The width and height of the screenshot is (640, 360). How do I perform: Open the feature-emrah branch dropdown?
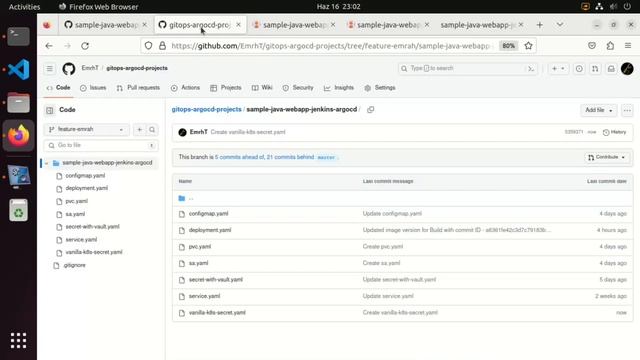pyautogui.click(x=87, y=129)
